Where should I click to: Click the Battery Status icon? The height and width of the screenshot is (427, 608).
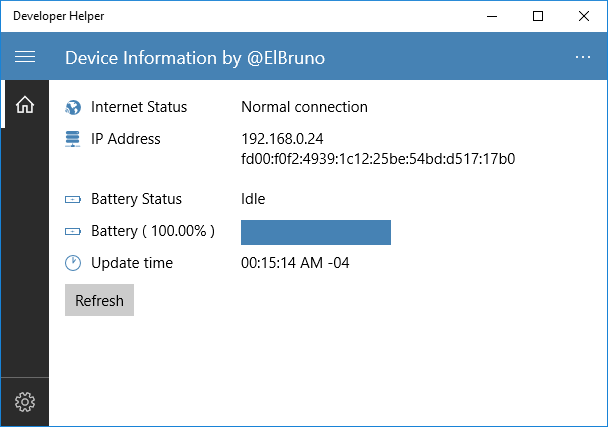pyautogui.click(x=73, y=199)
